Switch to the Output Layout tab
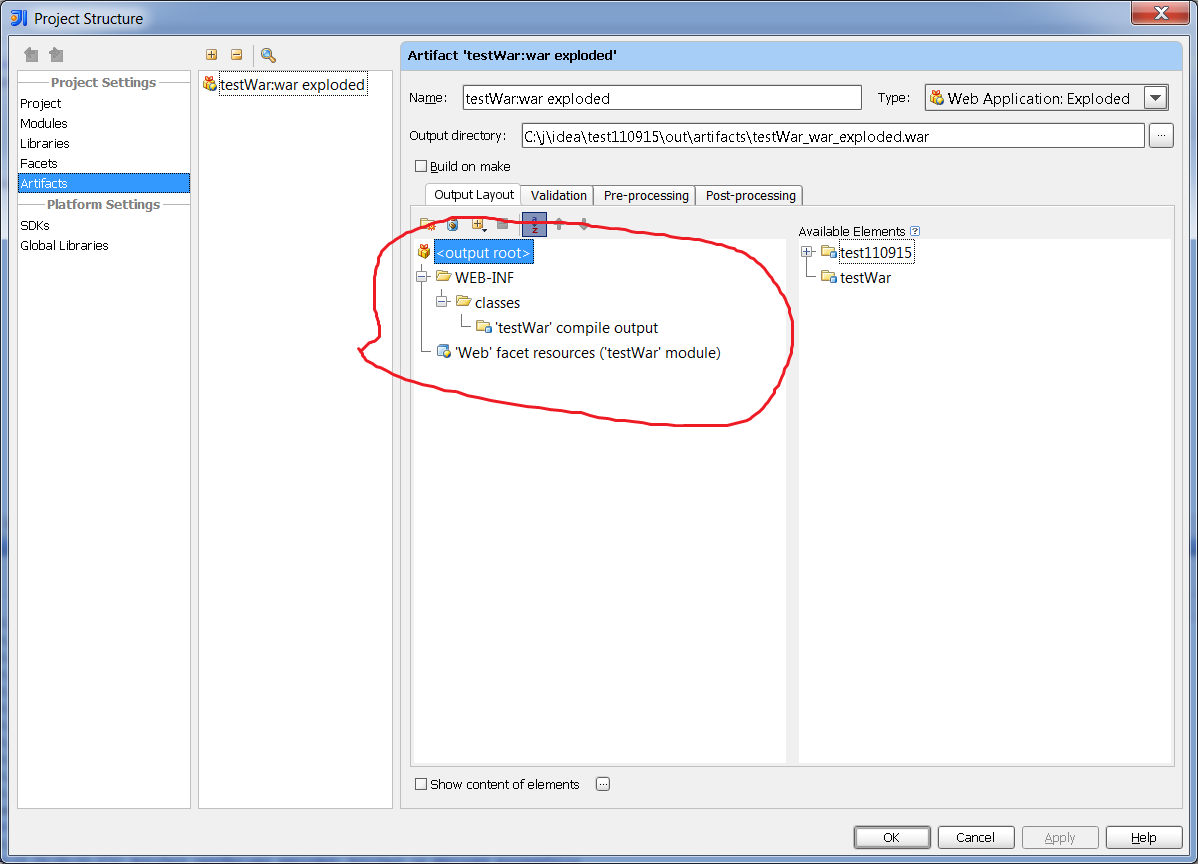 coord(474,195)
